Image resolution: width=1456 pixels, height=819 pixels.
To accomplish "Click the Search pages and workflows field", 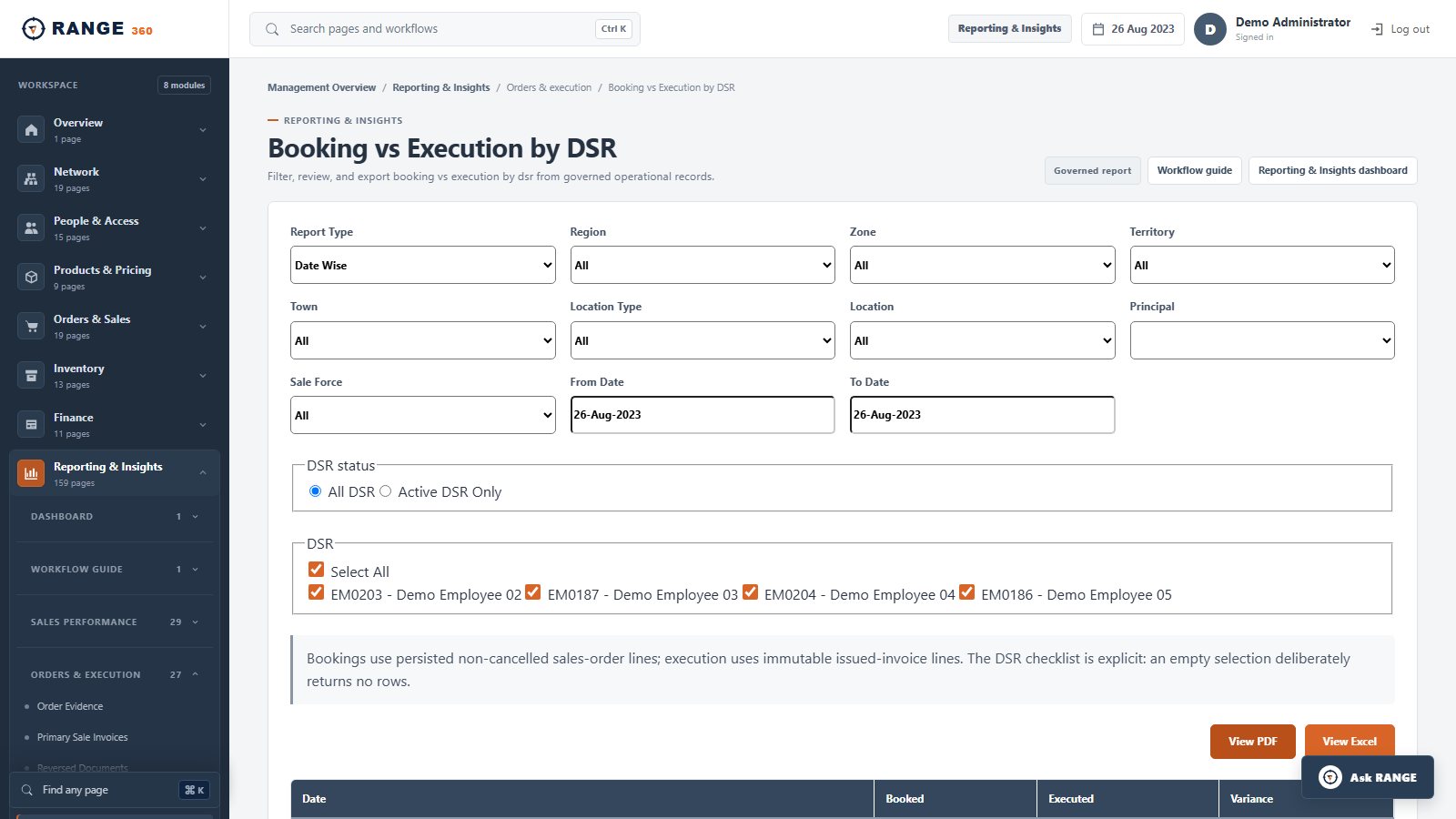I will (445, 29).
